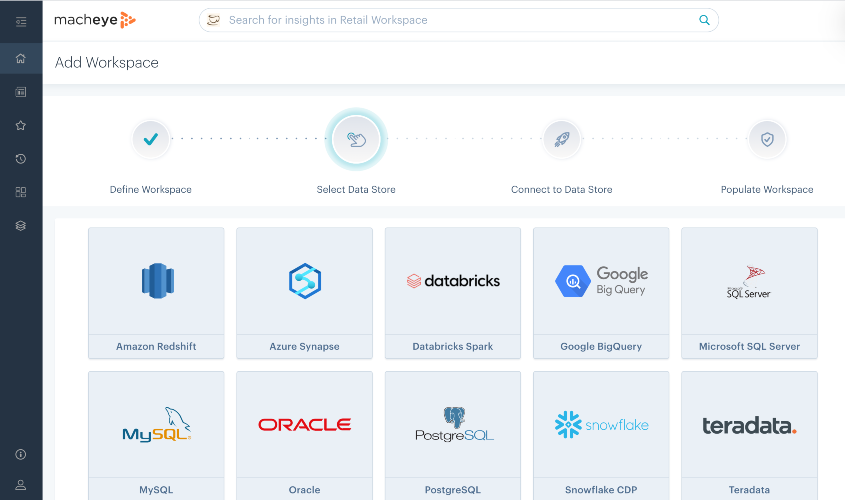Focus the Search for insights field
Image resolution: width=845 pixels, height=500 pixels.
459,20
